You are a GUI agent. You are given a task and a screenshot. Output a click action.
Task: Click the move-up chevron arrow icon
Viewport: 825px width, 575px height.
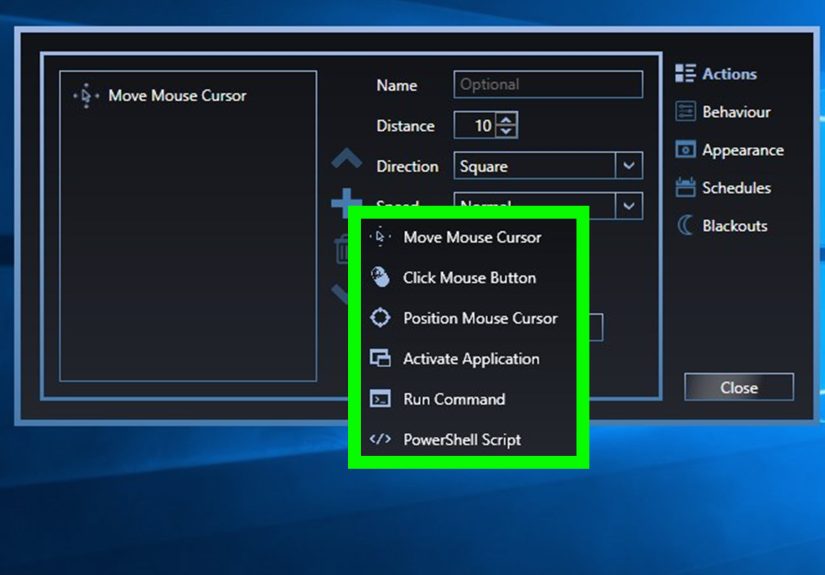tap(346, 159)
